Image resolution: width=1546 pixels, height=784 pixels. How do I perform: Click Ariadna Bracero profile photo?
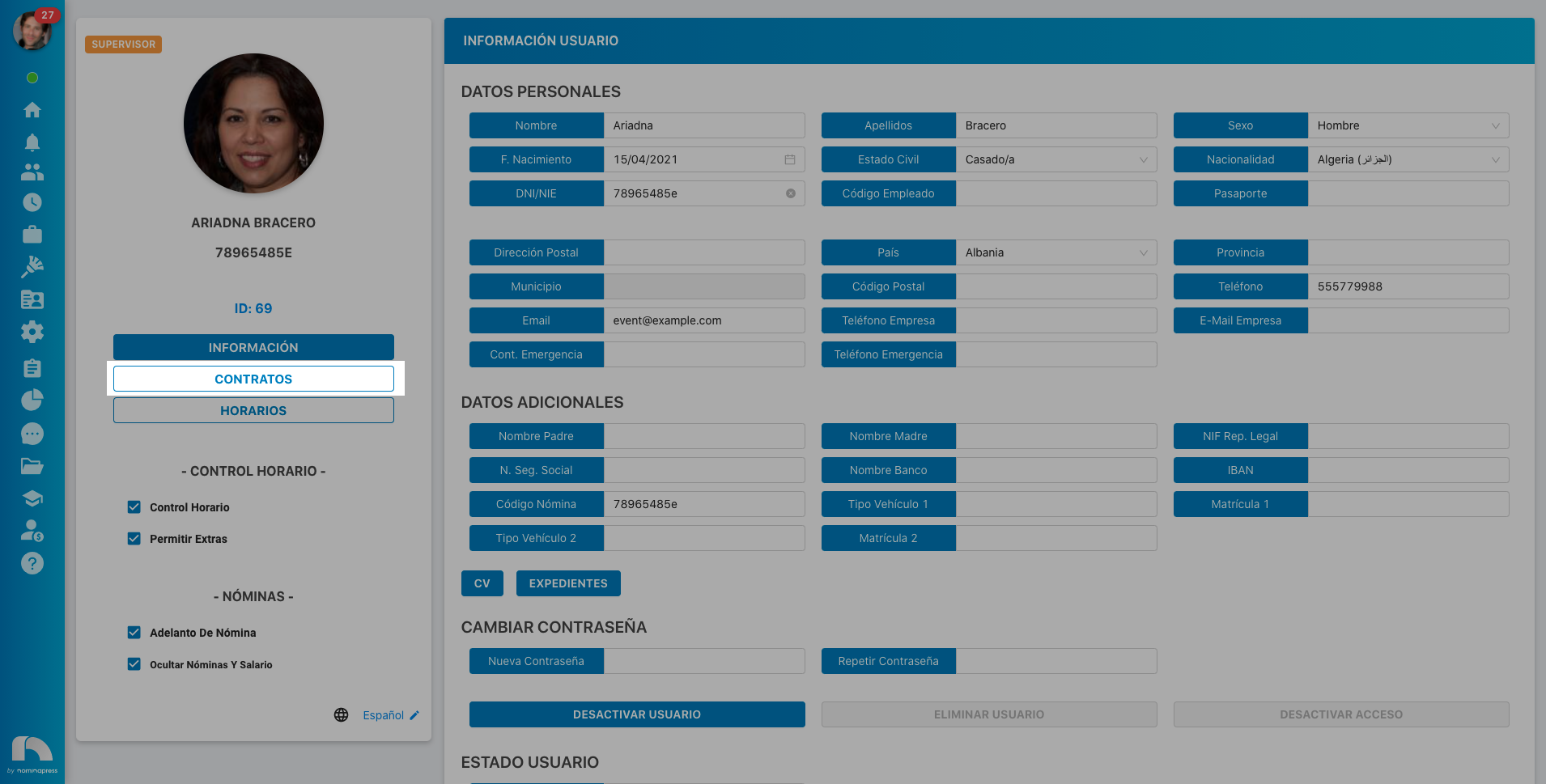pyautogui.click(x=253, y=123)
